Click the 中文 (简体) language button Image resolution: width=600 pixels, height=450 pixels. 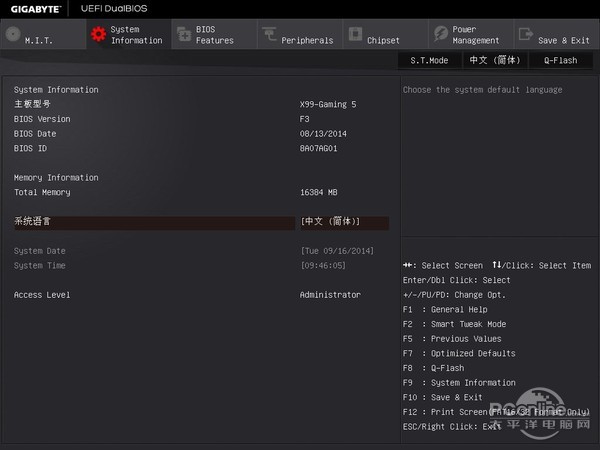(495, 60)
